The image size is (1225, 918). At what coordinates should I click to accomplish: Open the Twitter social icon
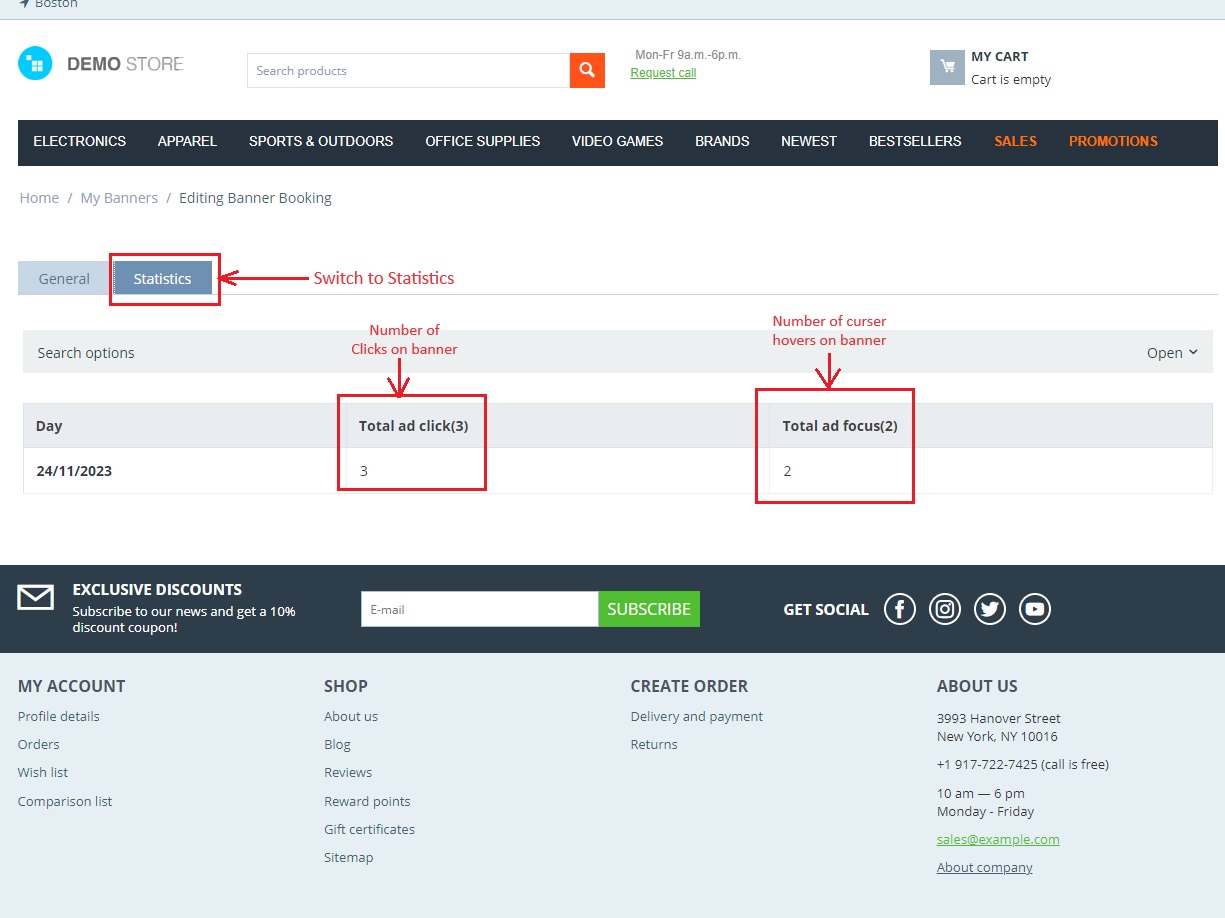990,609
